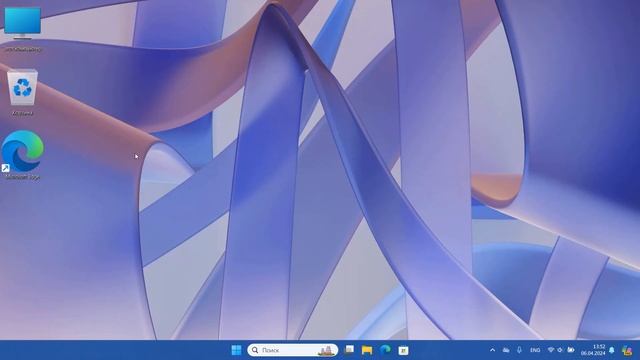The image size is (640, 360).
Task: Open notifications via the bell icon
Action: click(612, 350)
